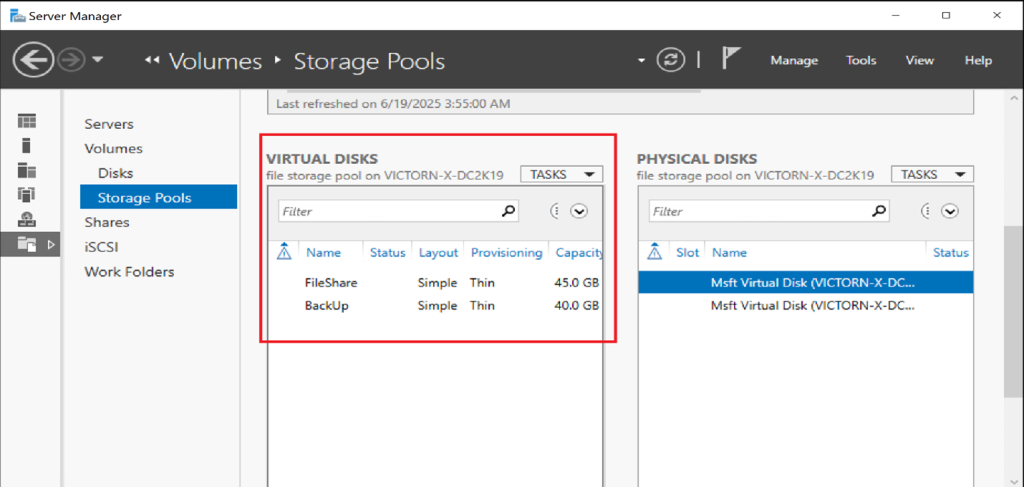This screenshot has height=487, width=1024.
Task: Open Shares in the navigation pane
Action: 107,222
